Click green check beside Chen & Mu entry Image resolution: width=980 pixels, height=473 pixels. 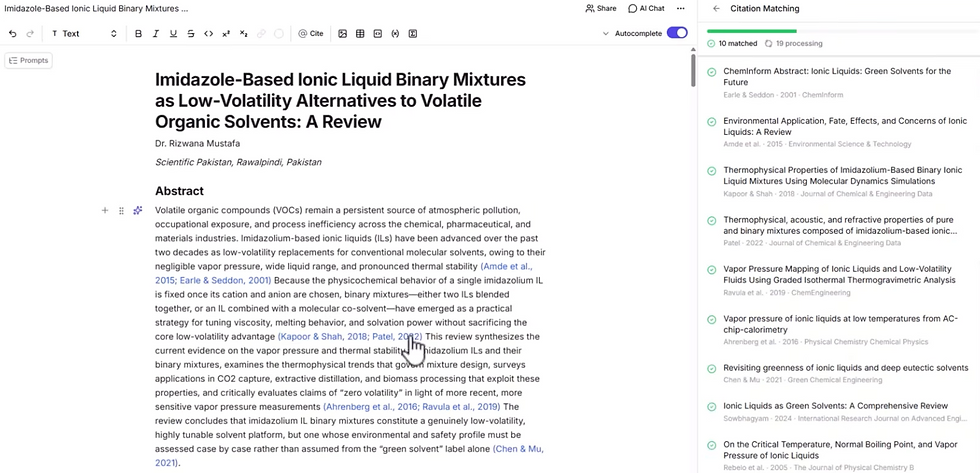click(711, 369)
